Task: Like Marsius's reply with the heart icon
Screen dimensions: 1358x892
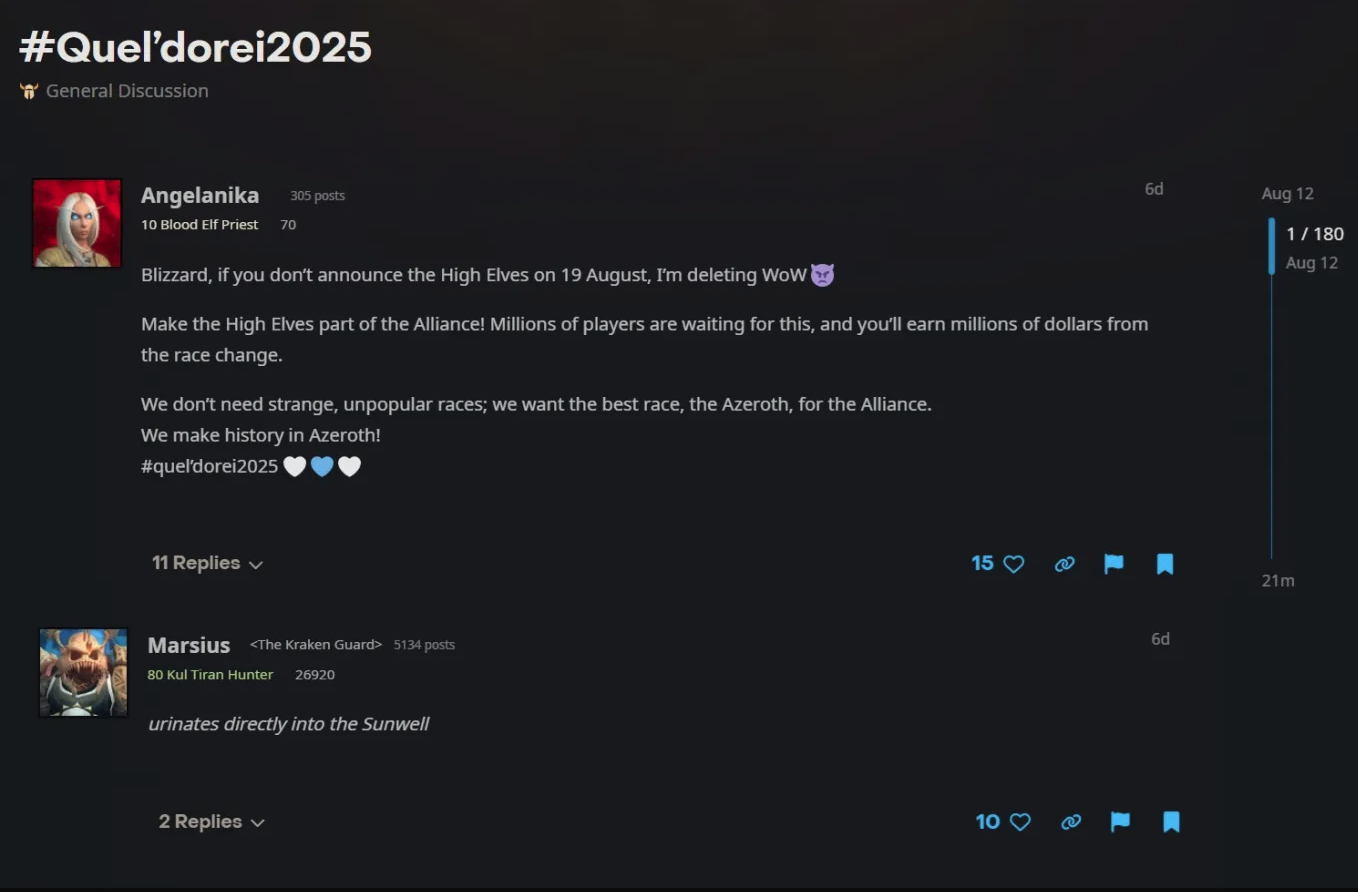Action: click(x=1020, y=822)
